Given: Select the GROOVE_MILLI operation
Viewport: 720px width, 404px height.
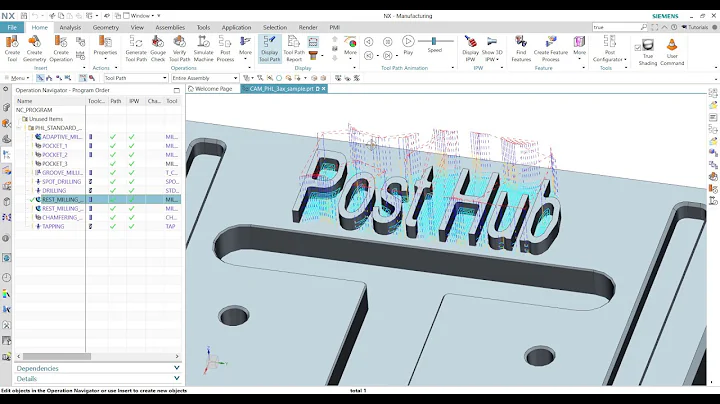Looking at the screenshot, I should pyautogui.click(x=62, y=173).
